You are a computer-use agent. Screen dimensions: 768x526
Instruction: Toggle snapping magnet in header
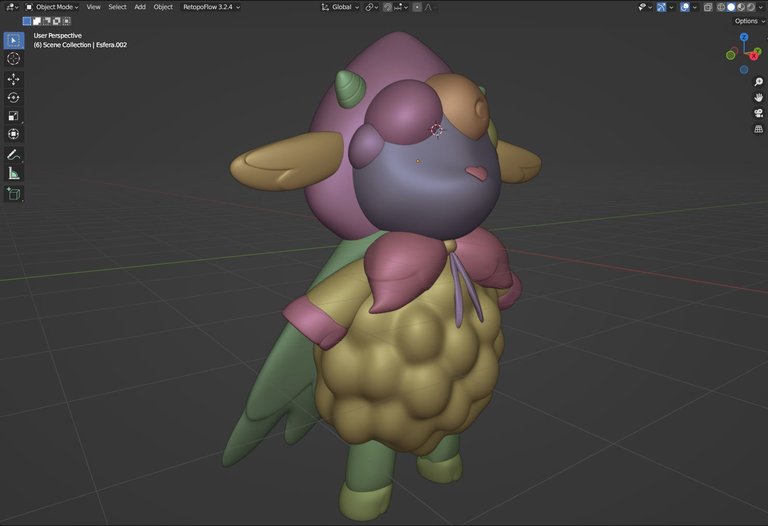click(387, 7)
